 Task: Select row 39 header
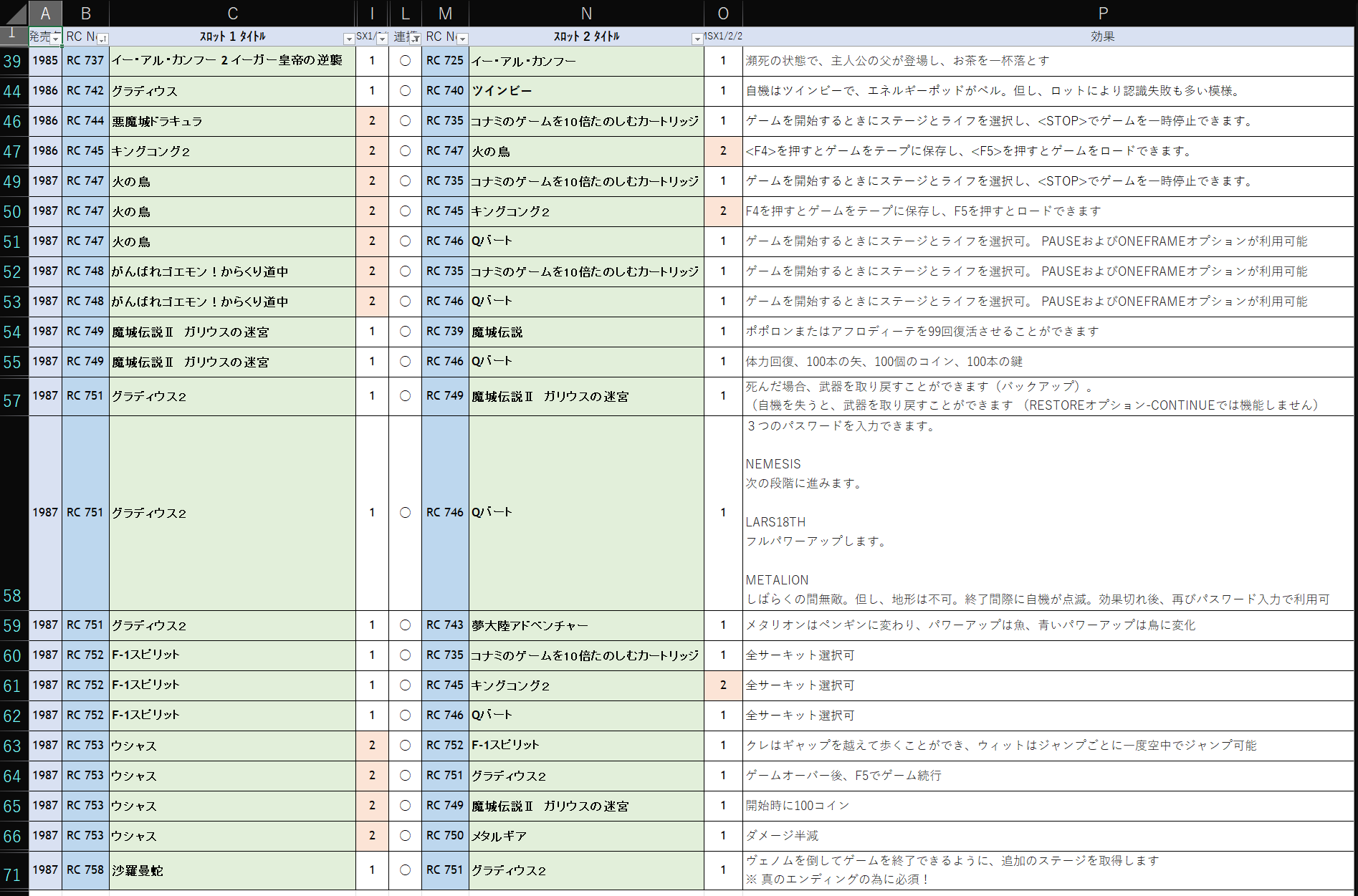(x=14, y=61)
